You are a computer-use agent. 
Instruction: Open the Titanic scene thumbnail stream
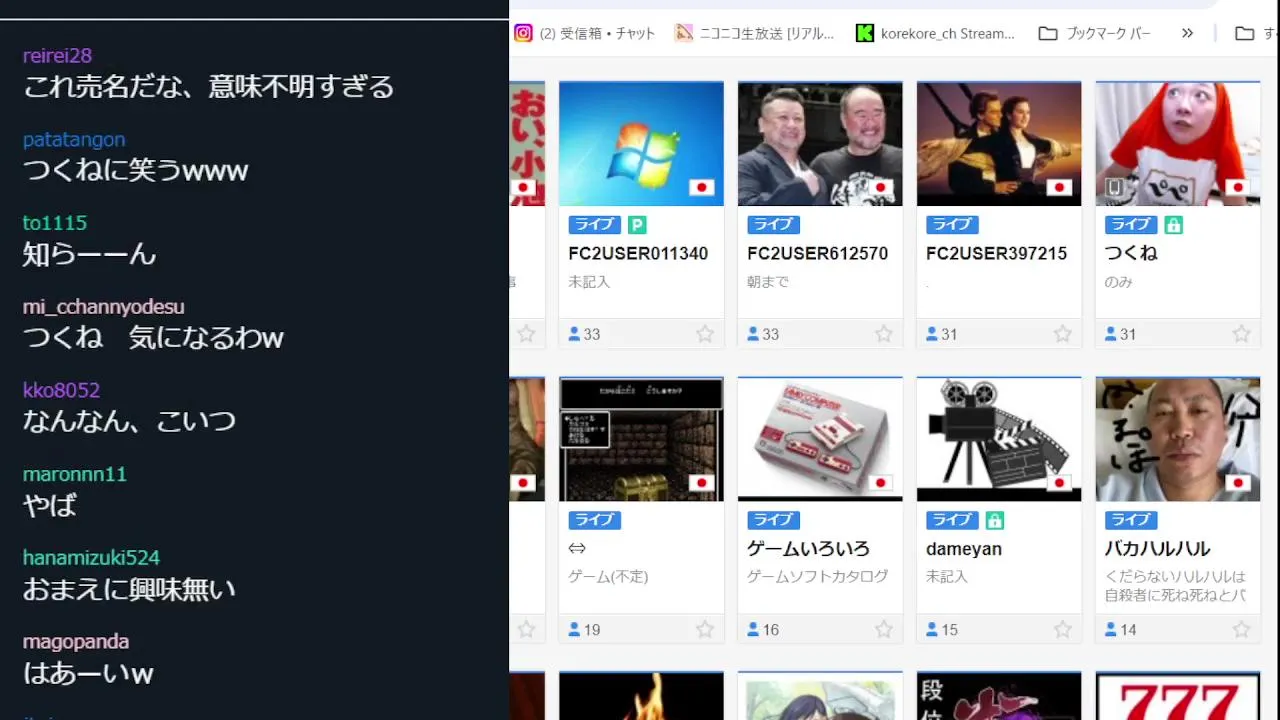[999, 144]
